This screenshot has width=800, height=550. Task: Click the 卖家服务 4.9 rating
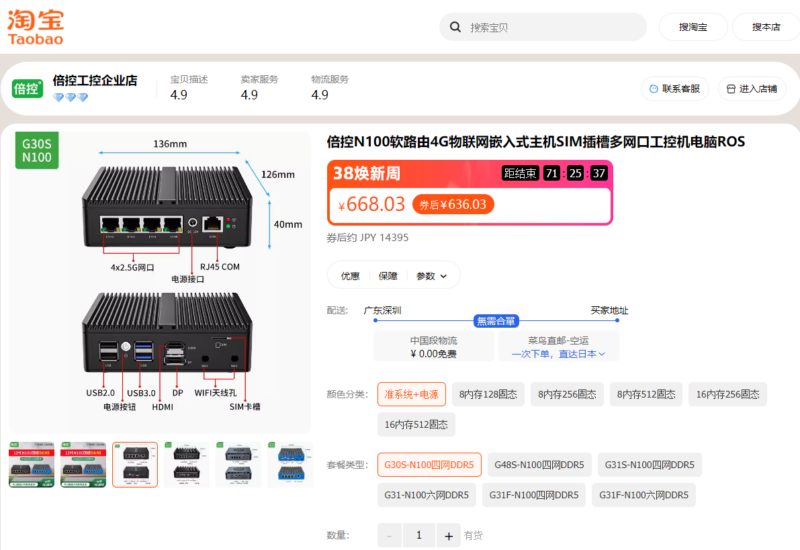point(259,88)
